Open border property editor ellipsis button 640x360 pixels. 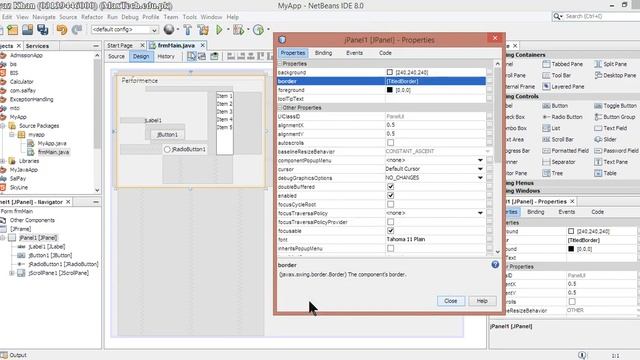click(x=489, y=81)
